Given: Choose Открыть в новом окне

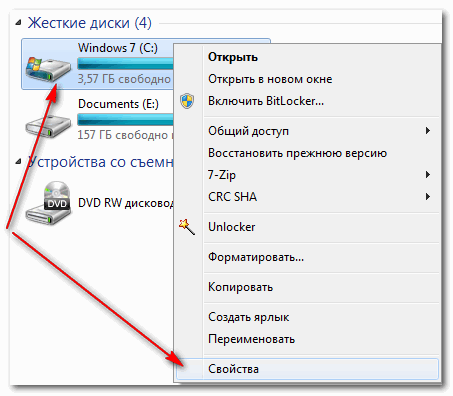Looking at the screenshot, I should [307, 79].
